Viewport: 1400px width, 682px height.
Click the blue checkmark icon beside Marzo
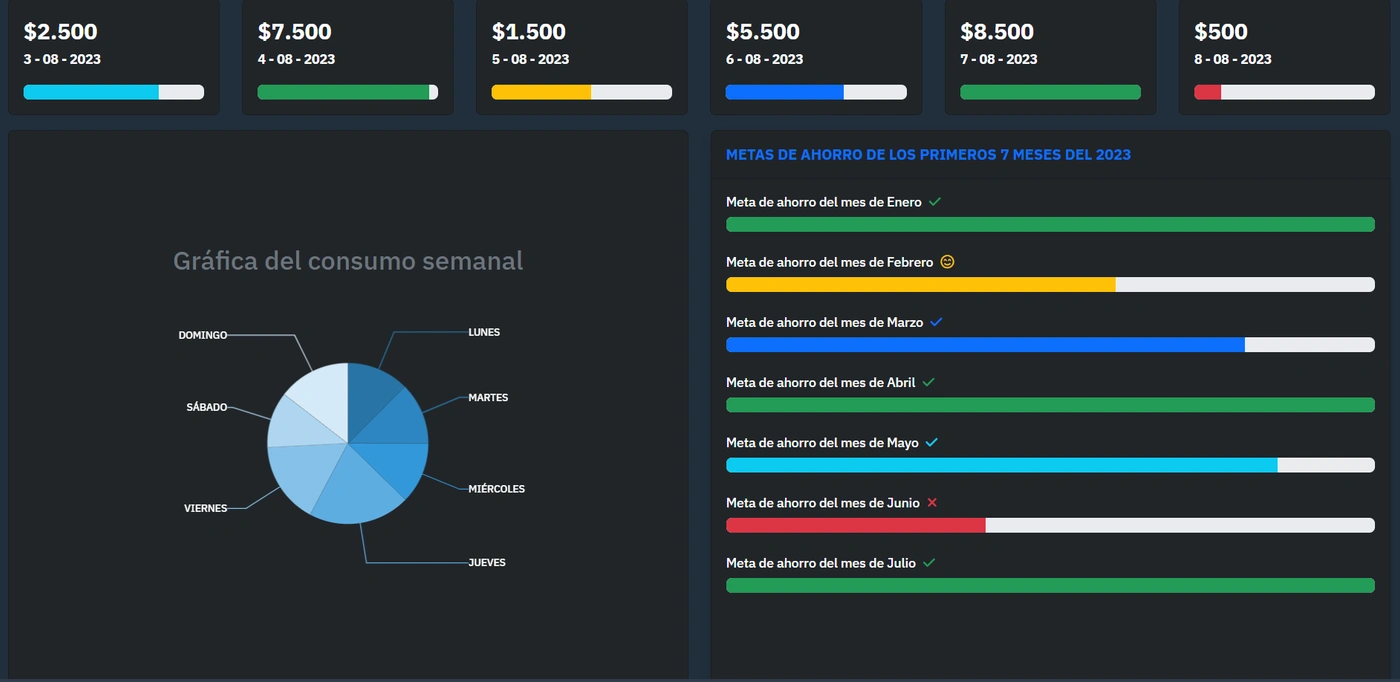click(x=937, y=322)
